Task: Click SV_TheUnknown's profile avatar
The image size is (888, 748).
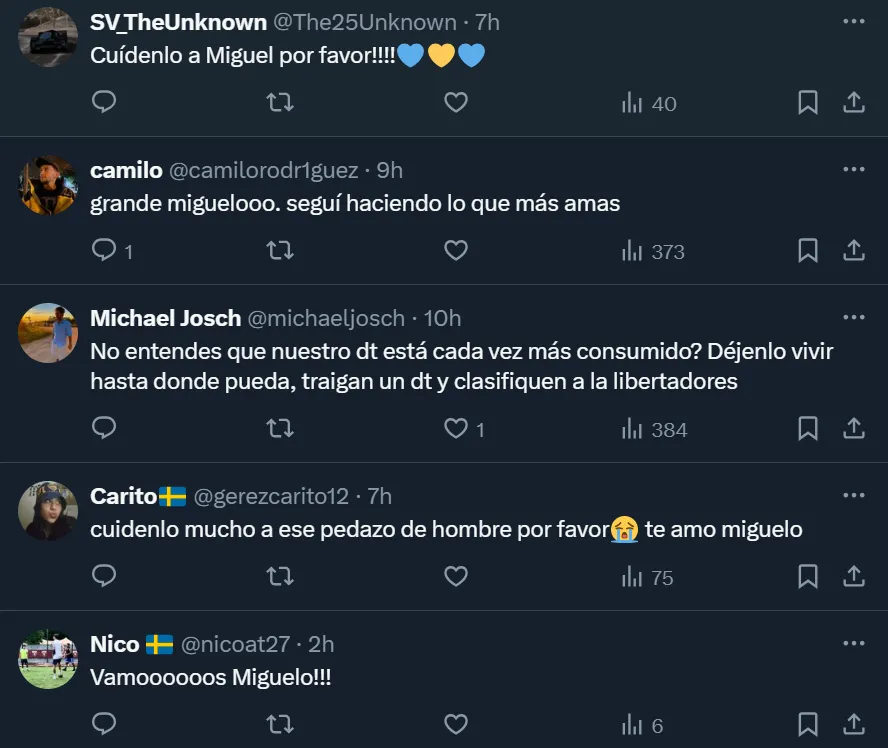Action: [x=48, y=37]
